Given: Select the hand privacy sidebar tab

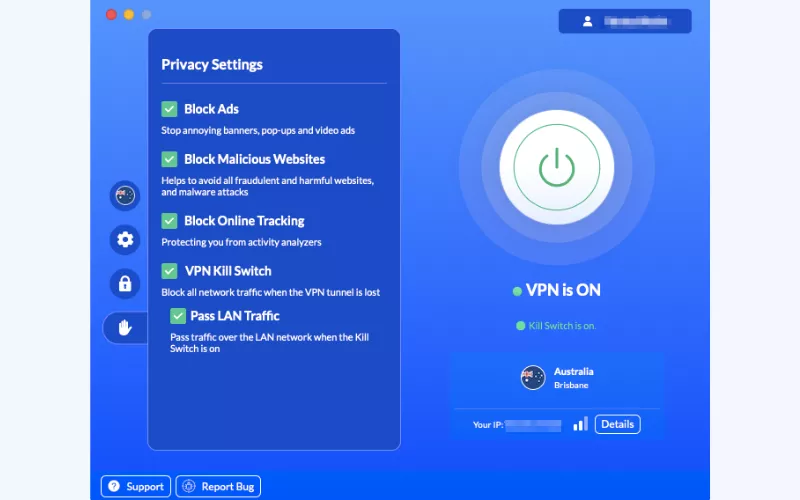Looking at the screenshot, I should click(125, 328).
